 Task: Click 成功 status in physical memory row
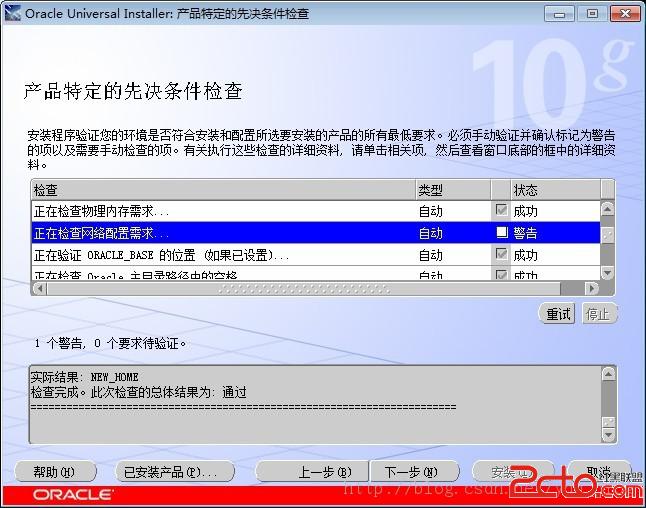525,211
